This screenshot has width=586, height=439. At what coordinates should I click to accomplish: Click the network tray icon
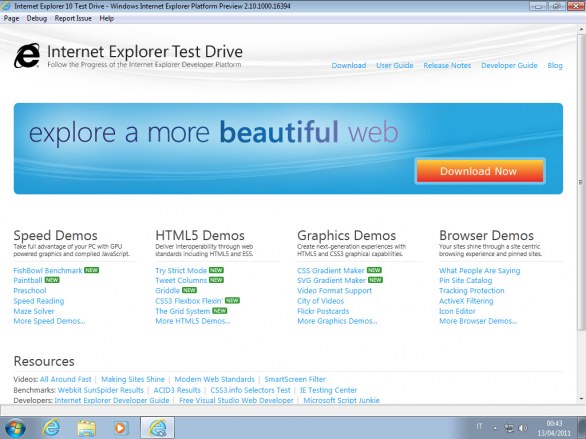(x=509, y=428)
